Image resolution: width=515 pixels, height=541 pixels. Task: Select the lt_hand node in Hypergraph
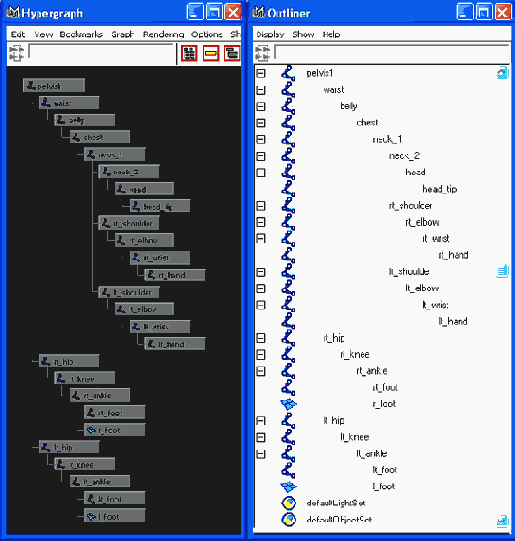[175, 344]
